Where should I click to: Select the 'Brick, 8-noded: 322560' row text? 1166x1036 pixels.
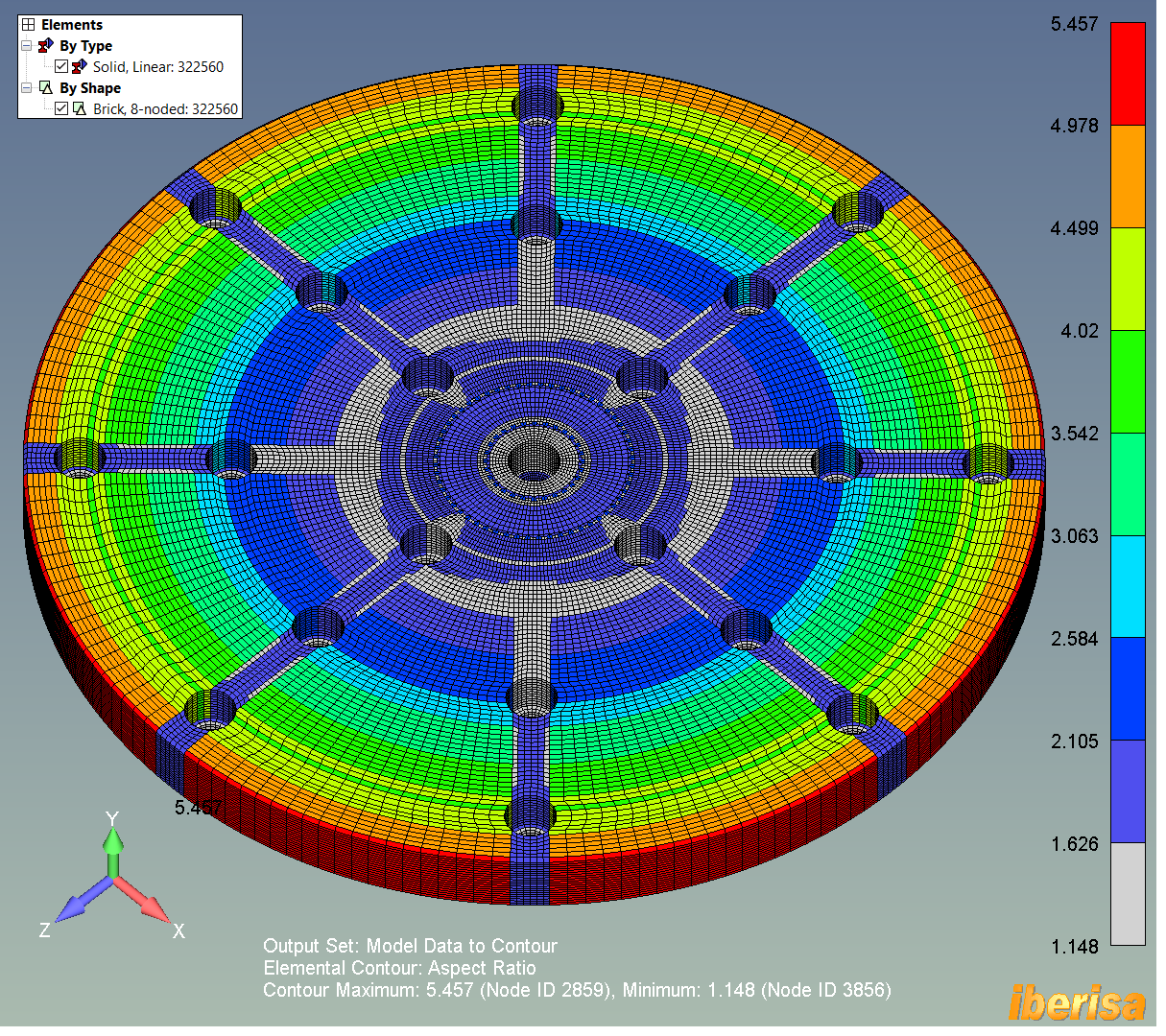pyautogui.click(x=165, y=109)
